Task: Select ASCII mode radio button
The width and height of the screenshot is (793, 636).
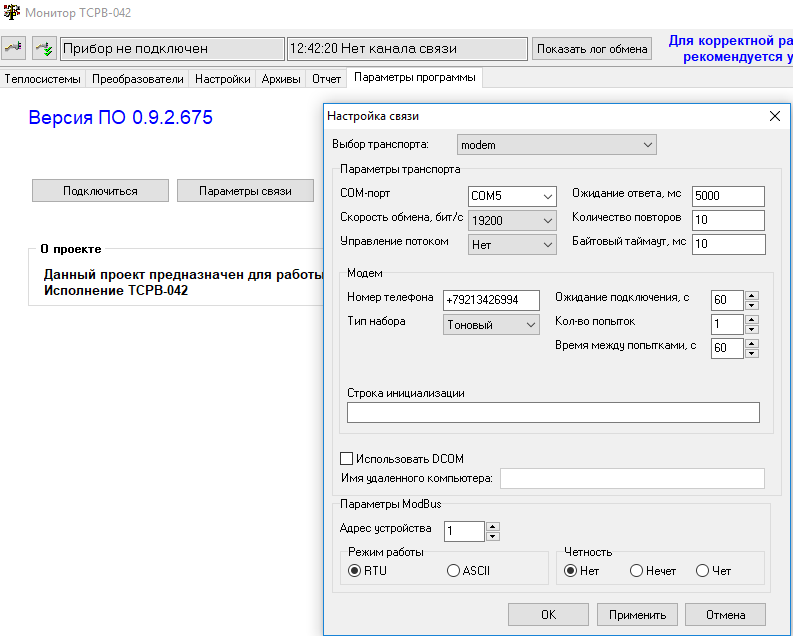Action: point(454,571)
